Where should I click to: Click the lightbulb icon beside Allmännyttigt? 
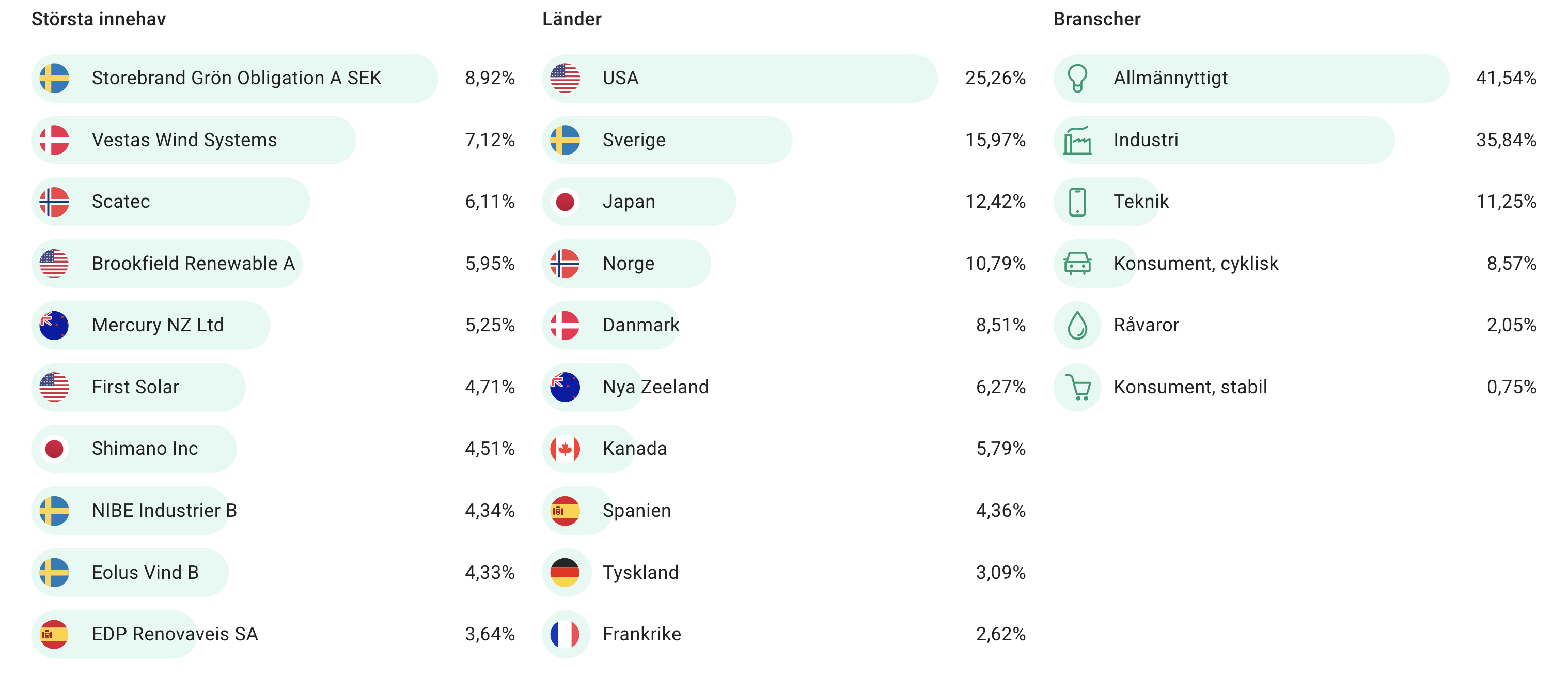1077,78
